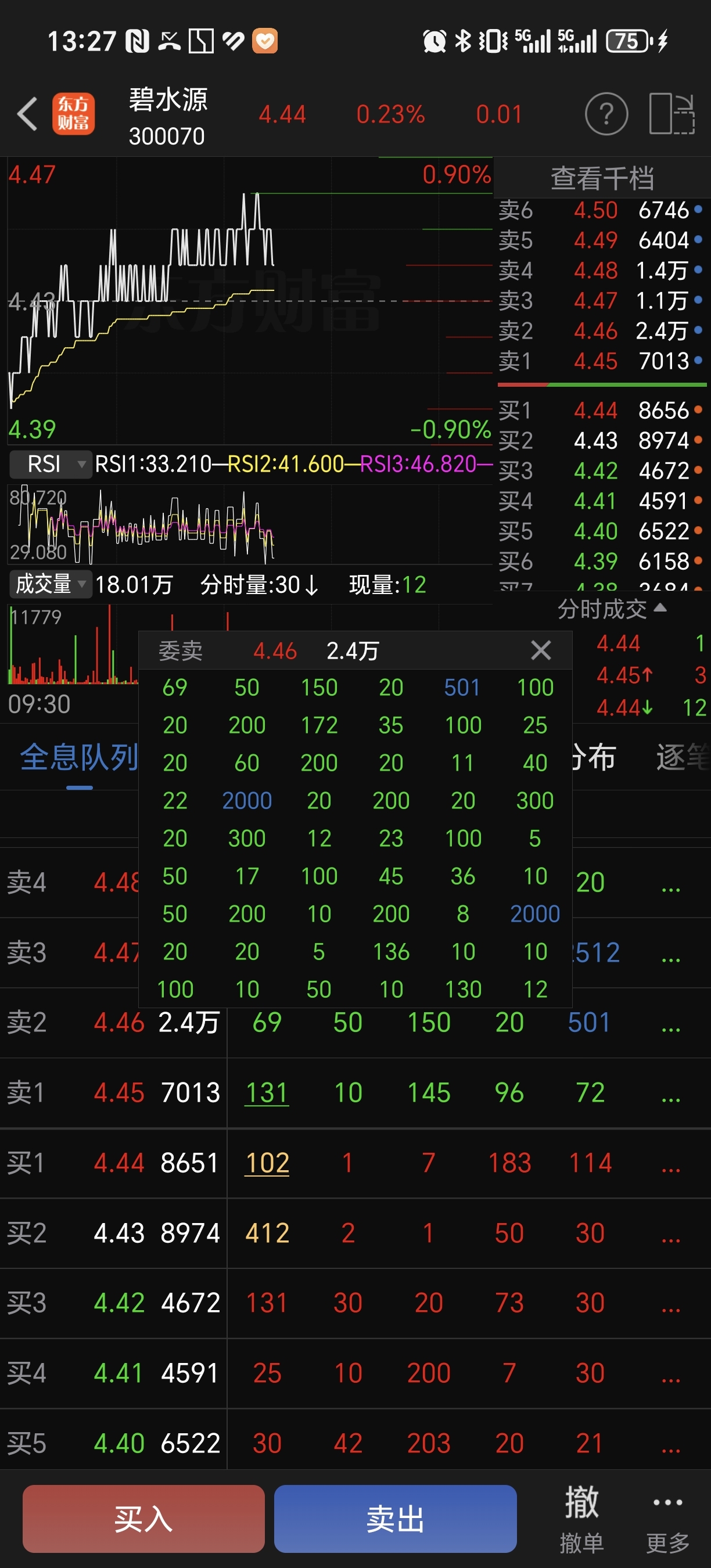The height and width of the screenshot is (1568, 711).
Task: Select the underlined 102 order in 买1 row
Action: pos(267,1163)
